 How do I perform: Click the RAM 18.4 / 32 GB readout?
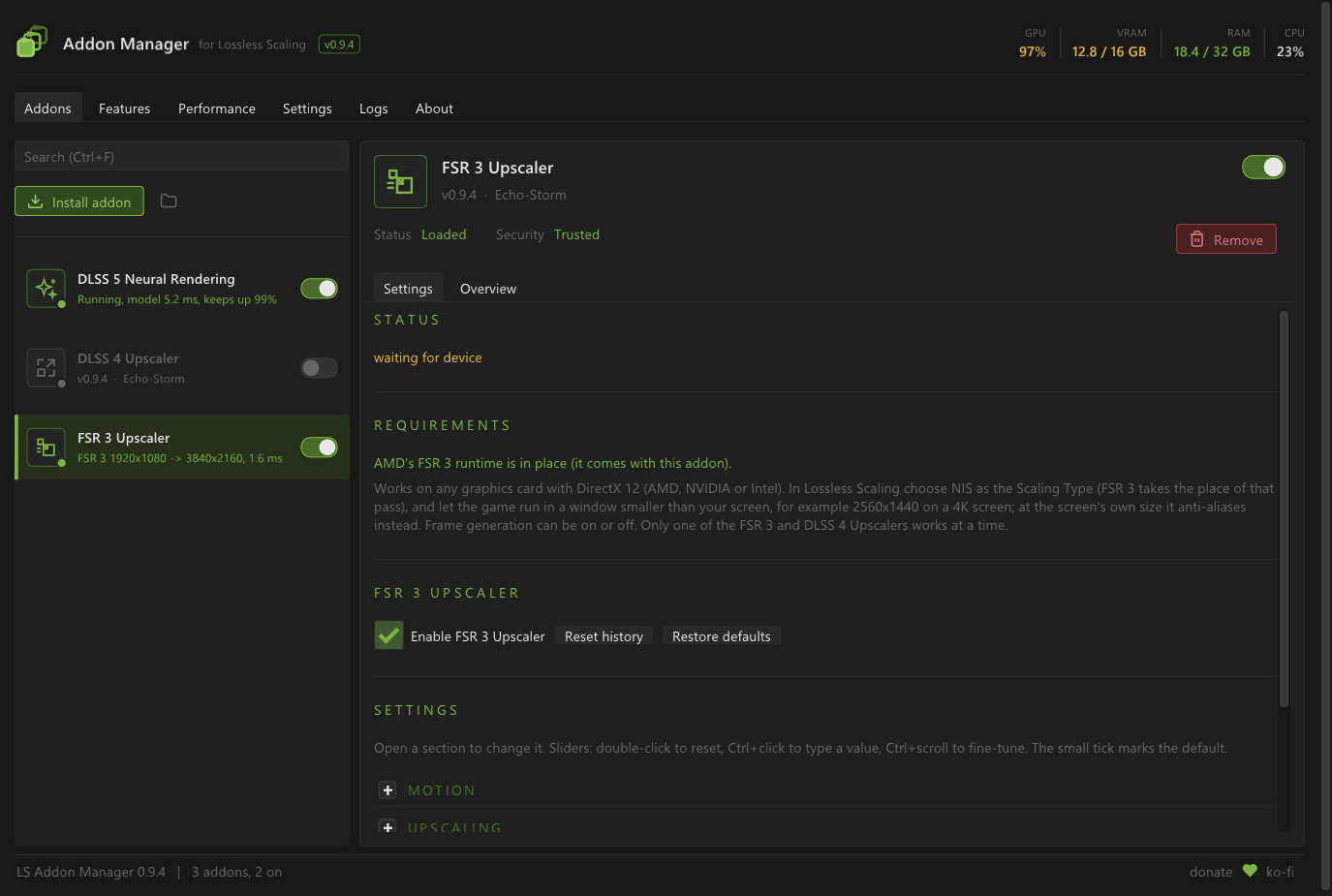tap(1212, 43)
